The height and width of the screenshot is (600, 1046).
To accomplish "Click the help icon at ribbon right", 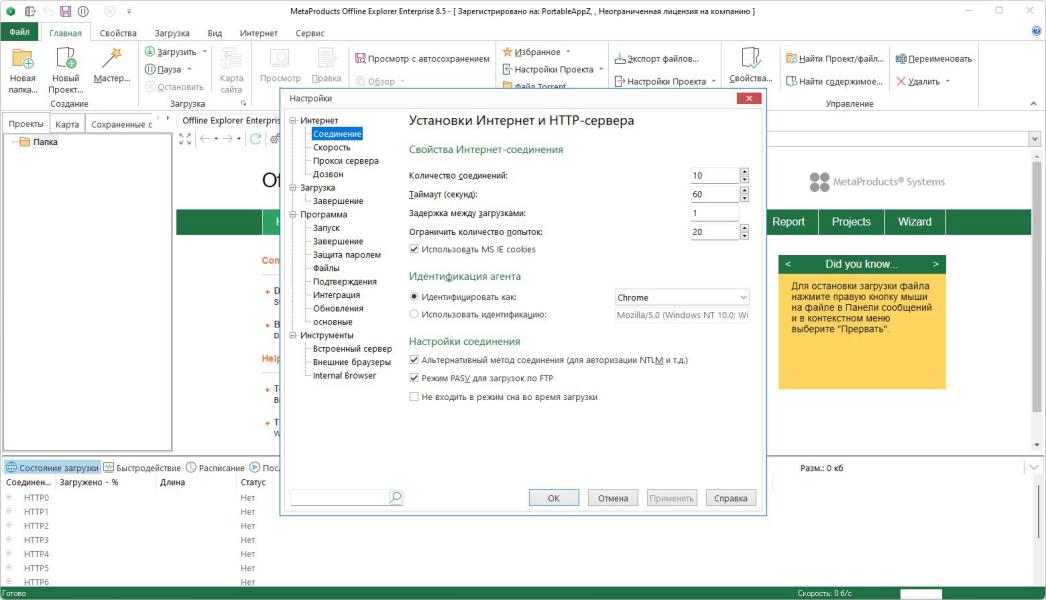I will click(x=1036, y=31).
